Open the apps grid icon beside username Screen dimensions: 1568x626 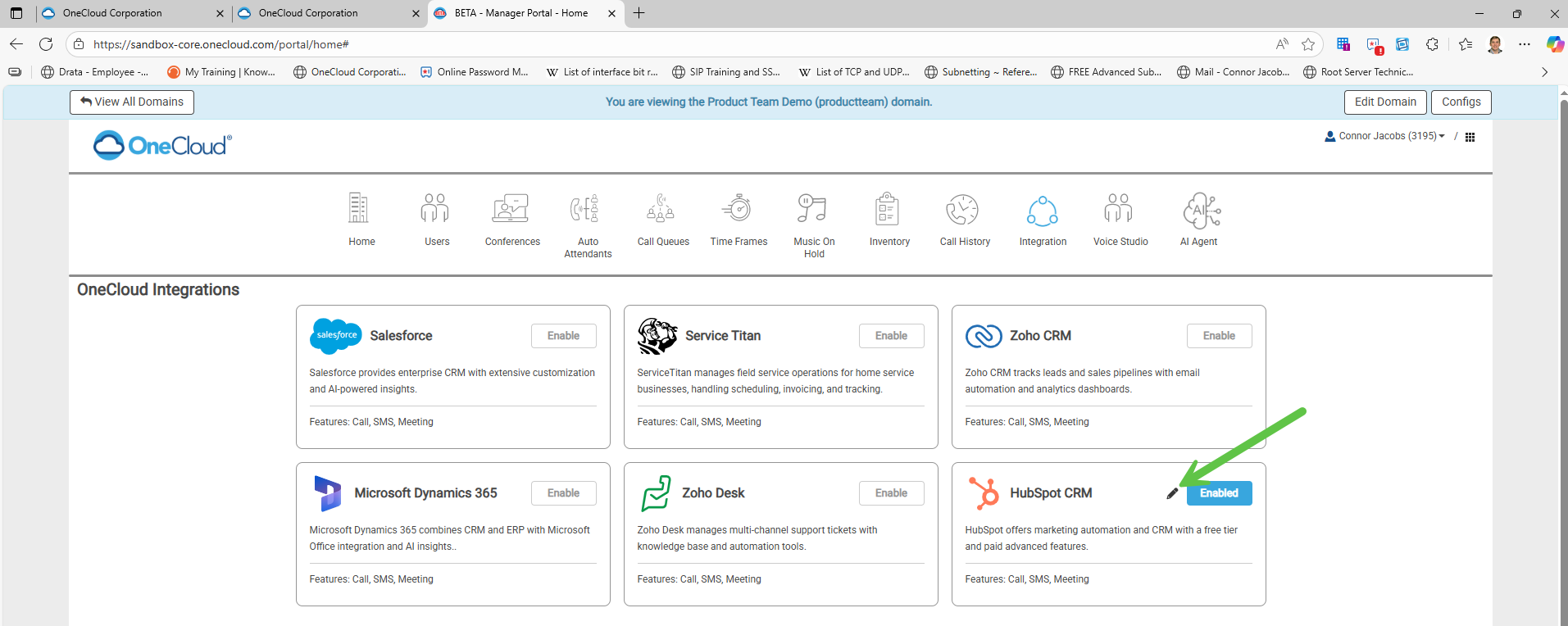[1470, 137]
